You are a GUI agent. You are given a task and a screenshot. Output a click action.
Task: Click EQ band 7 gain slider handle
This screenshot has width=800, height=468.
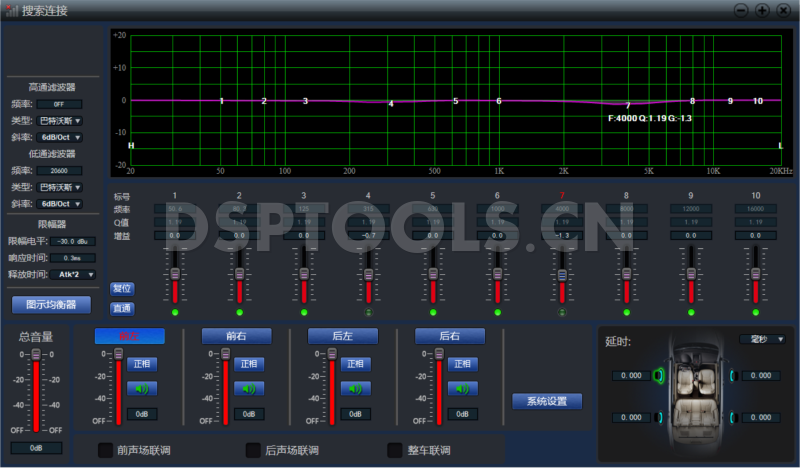coord(562,275)
